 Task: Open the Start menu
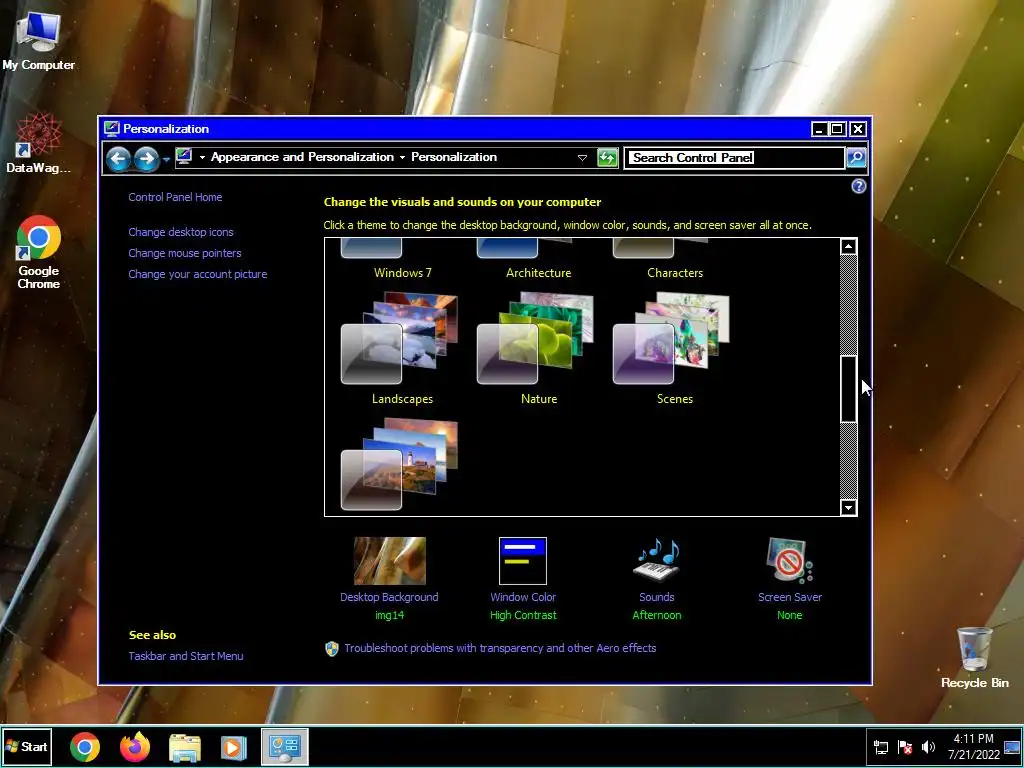[27, 746]
